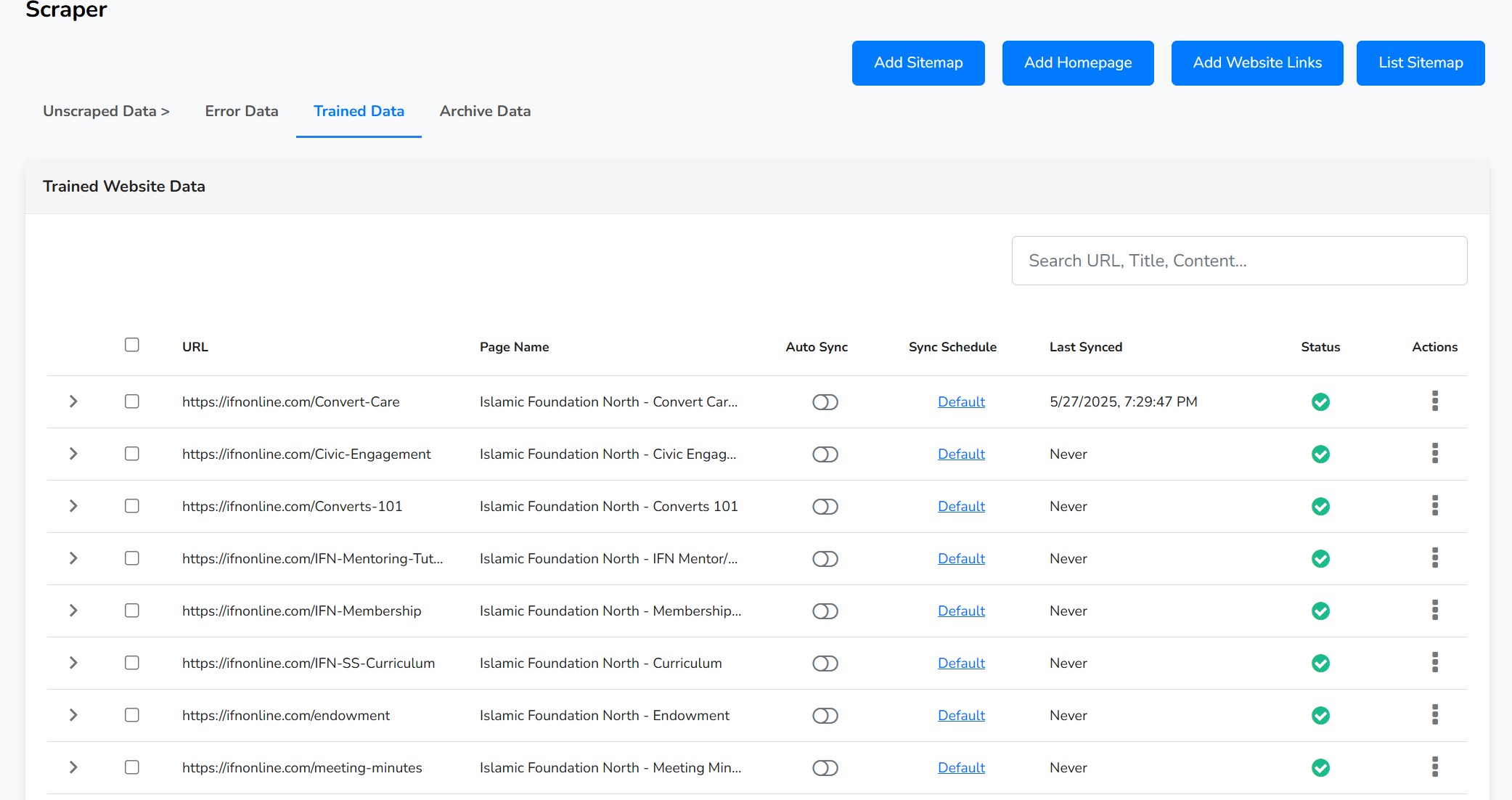Open three-dot menu for IFN-SS-Curriculum row
Image resolution: width=1512 pixels, height=800 pixels.
pos(1434,663)
